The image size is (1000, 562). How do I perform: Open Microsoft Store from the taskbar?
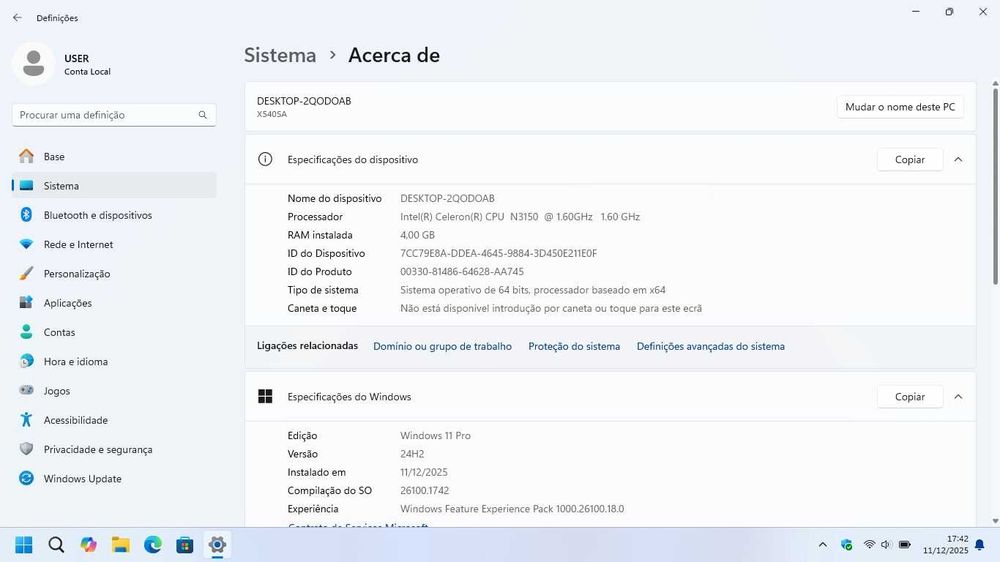pos(185,545)
